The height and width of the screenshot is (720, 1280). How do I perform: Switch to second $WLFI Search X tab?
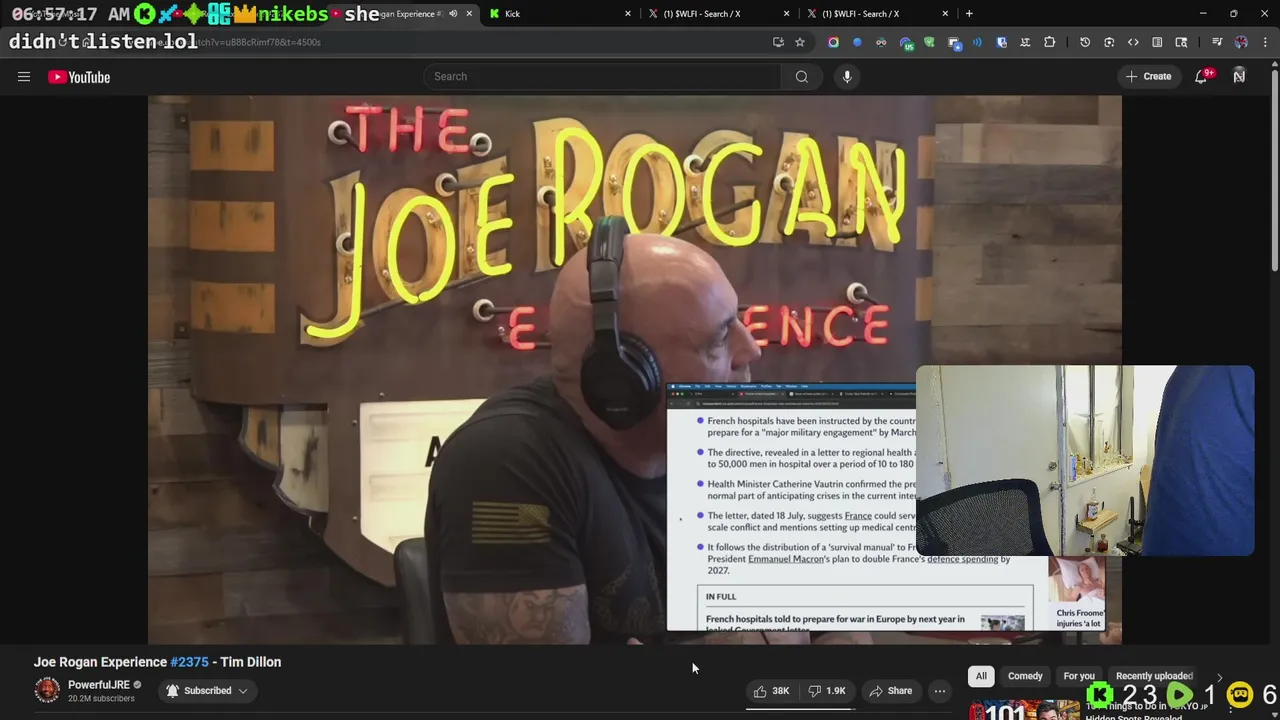coord(877,14)
